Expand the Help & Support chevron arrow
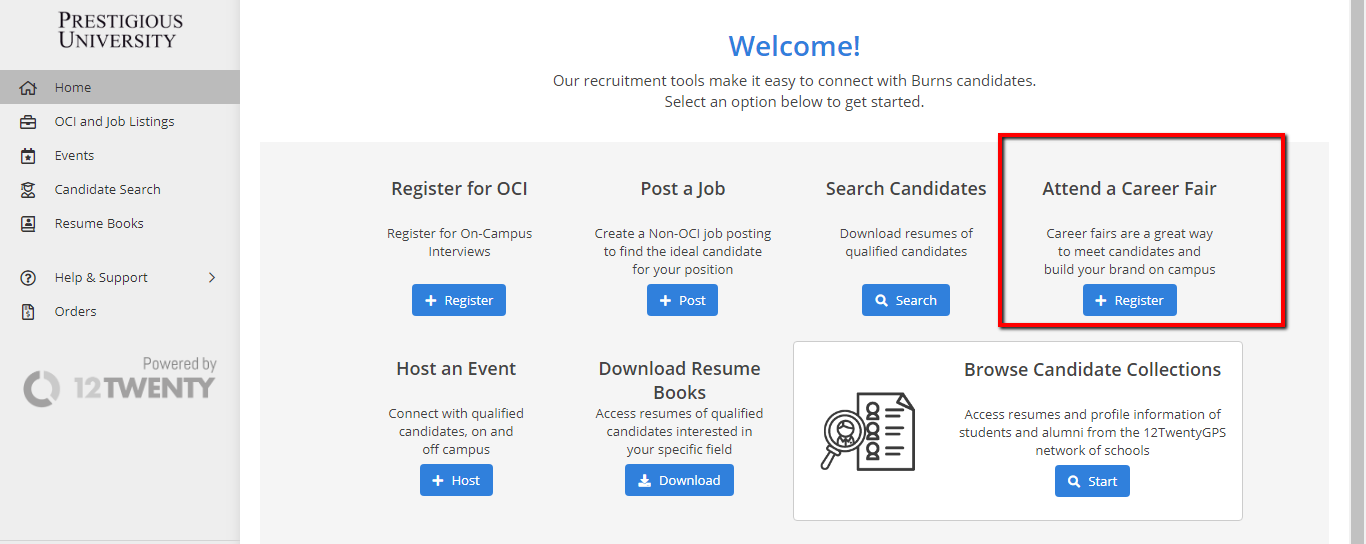 pos(211,278)
